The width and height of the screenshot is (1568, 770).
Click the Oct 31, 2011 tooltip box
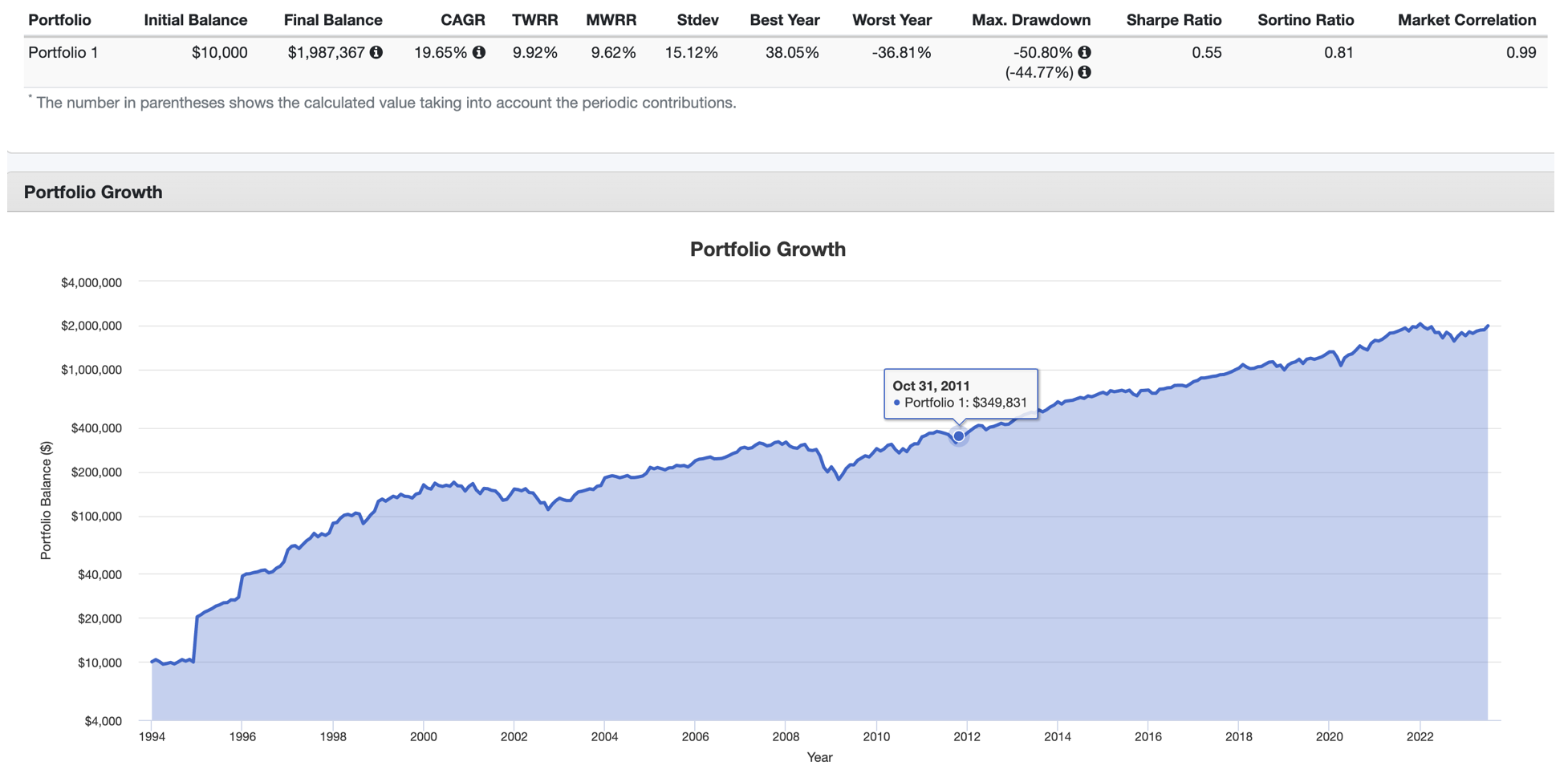960,394
